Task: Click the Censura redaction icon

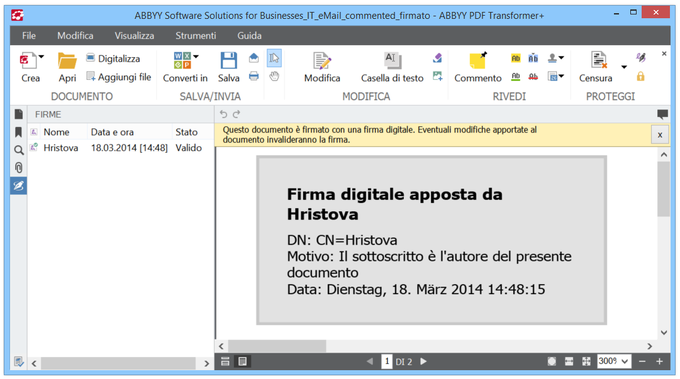Action: 598,60
